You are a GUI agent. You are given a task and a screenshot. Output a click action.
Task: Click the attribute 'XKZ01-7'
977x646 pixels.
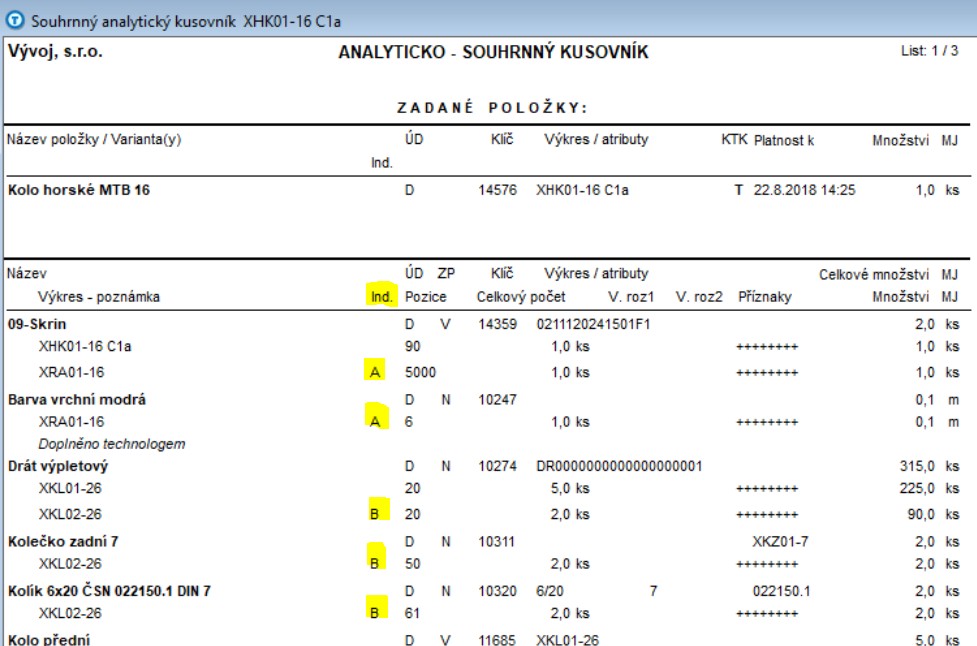click(780, 542)
